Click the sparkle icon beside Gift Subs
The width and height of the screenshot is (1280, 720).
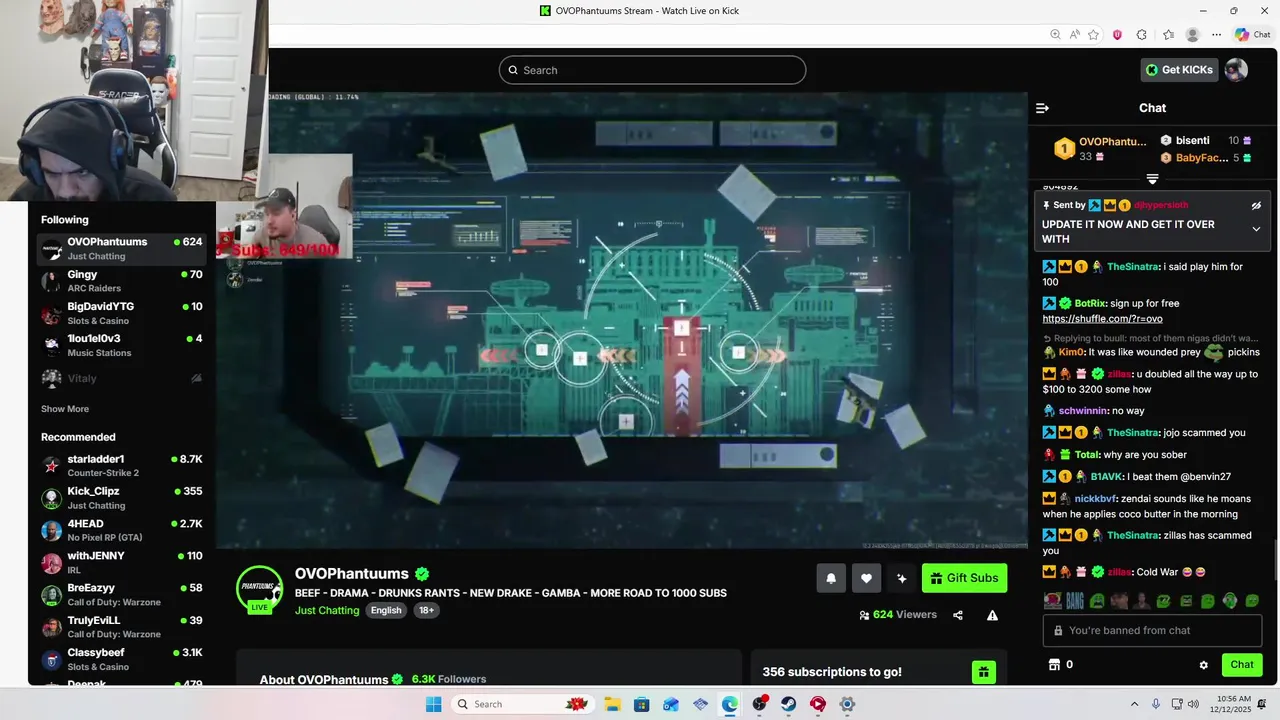coord(901,578)
